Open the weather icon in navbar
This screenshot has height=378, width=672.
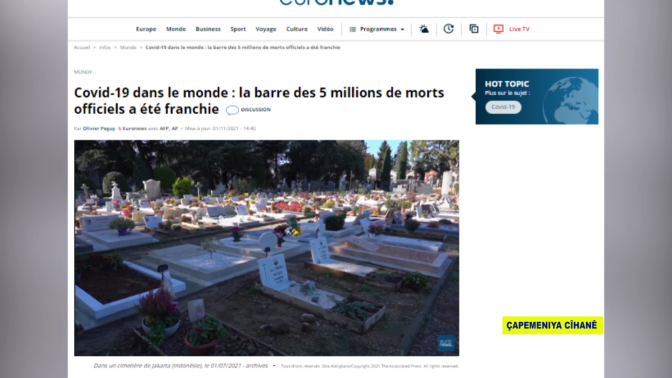tap(424, 29)
